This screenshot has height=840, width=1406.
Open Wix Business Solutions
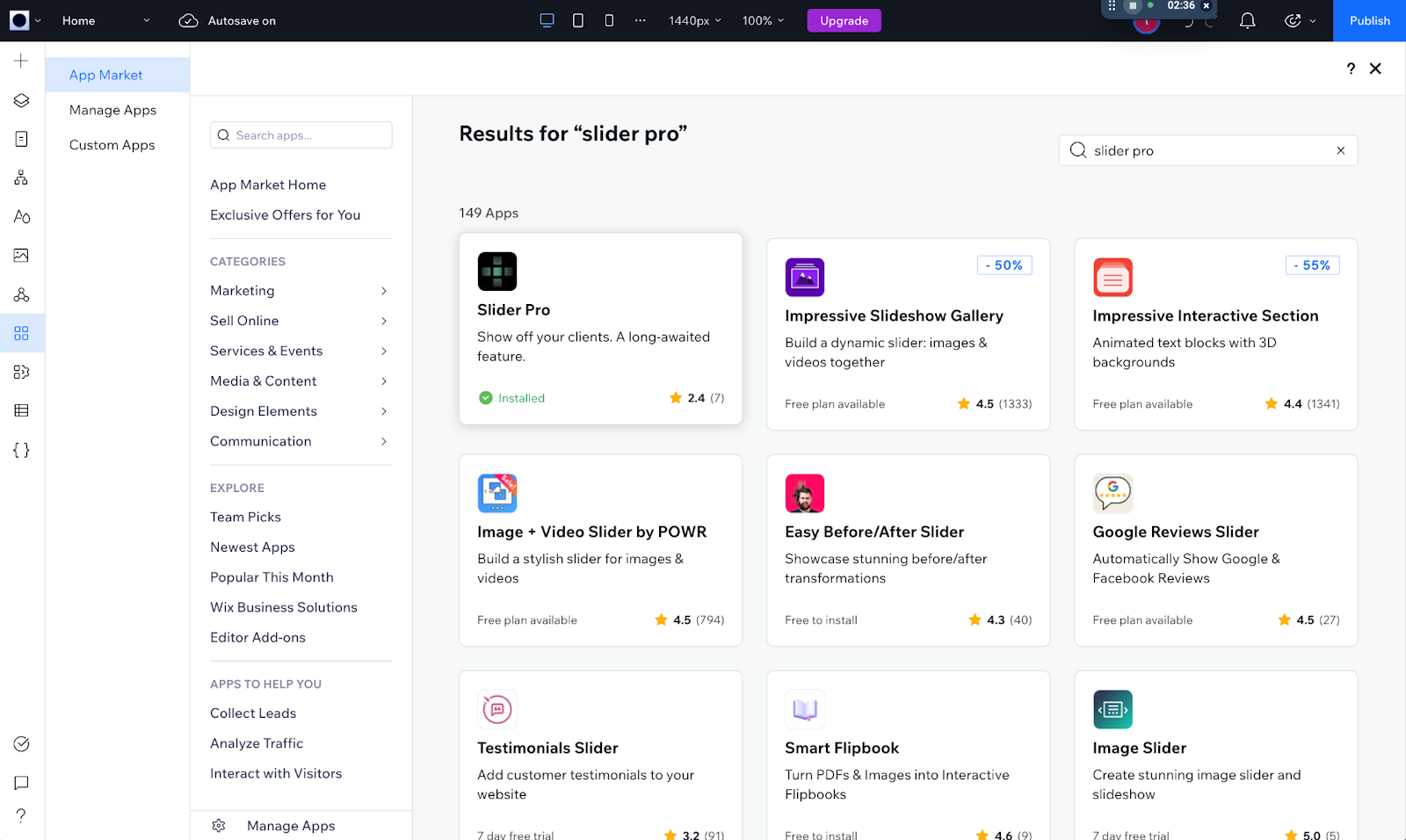[x=284, y=607]
